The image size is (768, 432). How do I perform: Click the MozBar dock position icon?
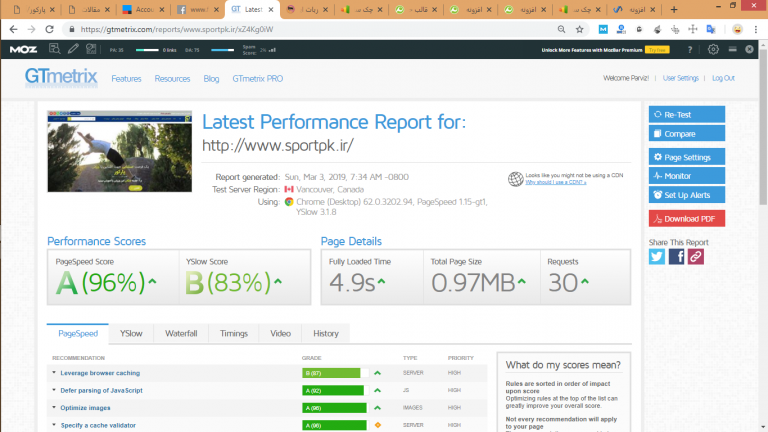(x=732, y=49)
